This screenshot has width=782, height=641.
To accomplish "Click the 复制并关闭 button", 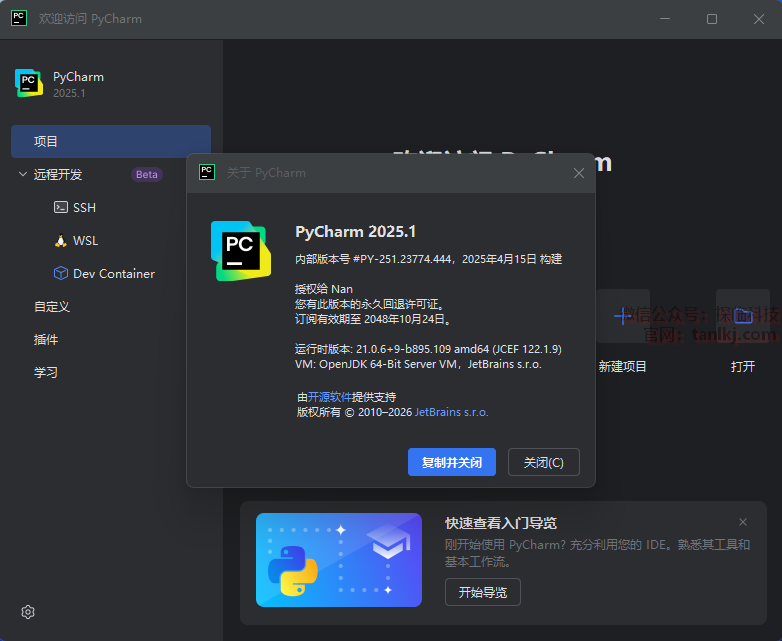I will click(451, 462).
